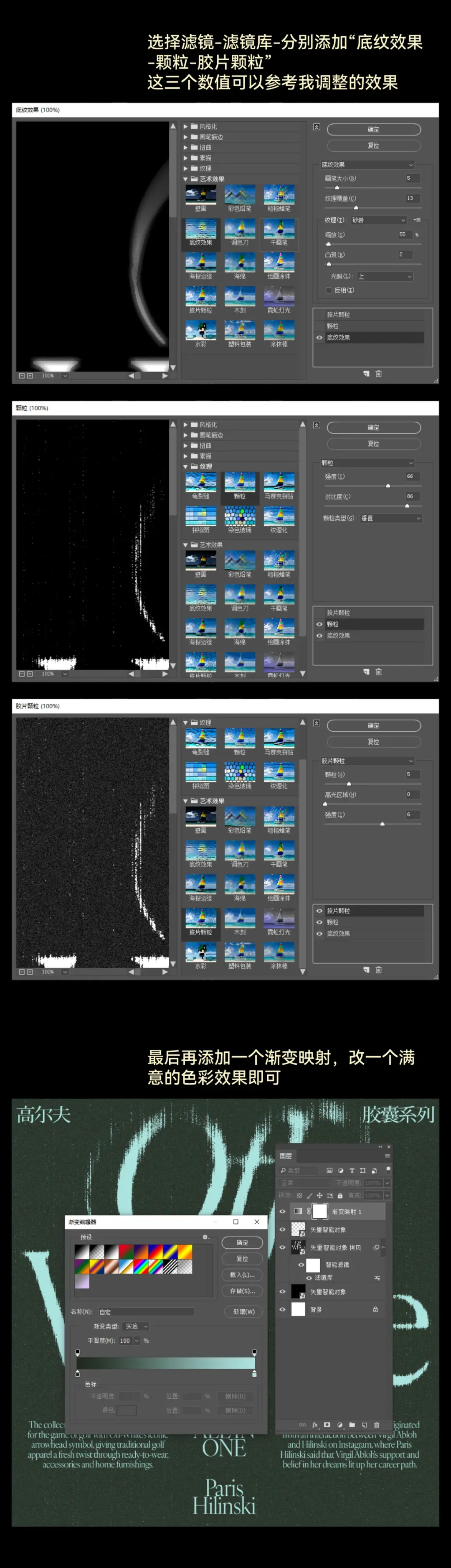This screenshot has height=1568, width=451.
Task: Open 颗粒类型 垂直 dropdown
Action: coord(391,518)
